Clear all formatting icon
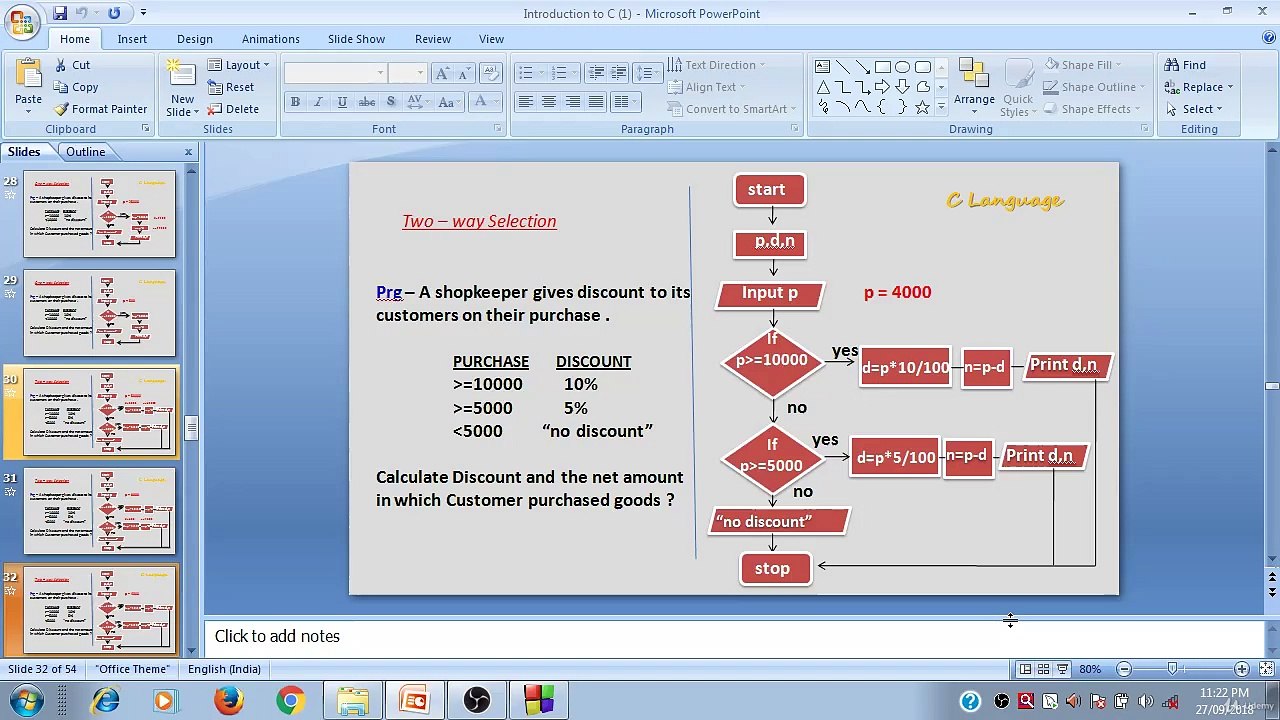 (x=490, y=73)
